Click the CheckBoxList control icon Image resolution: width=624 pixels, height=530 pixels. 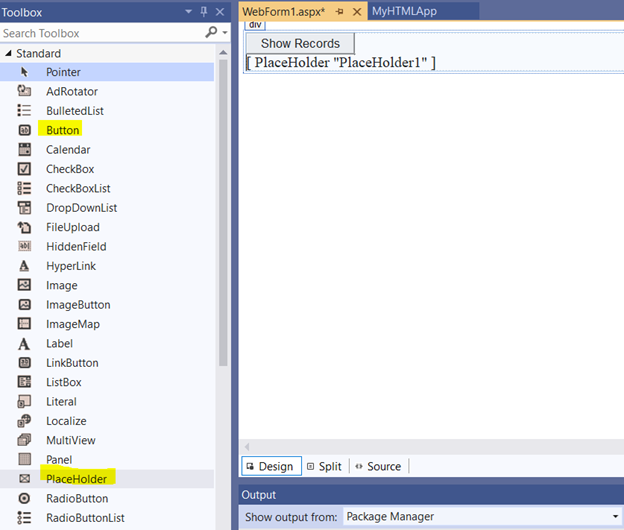[24, 188]
